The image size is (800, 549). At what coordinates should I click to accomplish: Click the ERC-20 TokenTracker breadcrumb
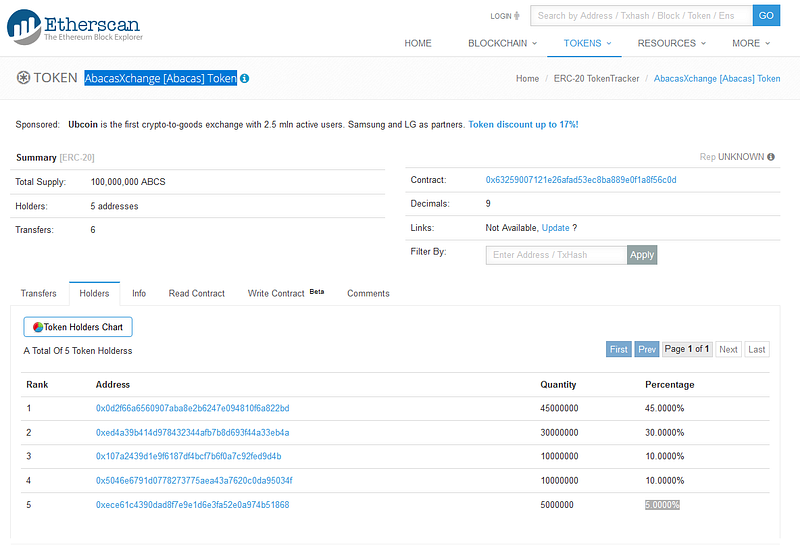click(x=596, y=79)
